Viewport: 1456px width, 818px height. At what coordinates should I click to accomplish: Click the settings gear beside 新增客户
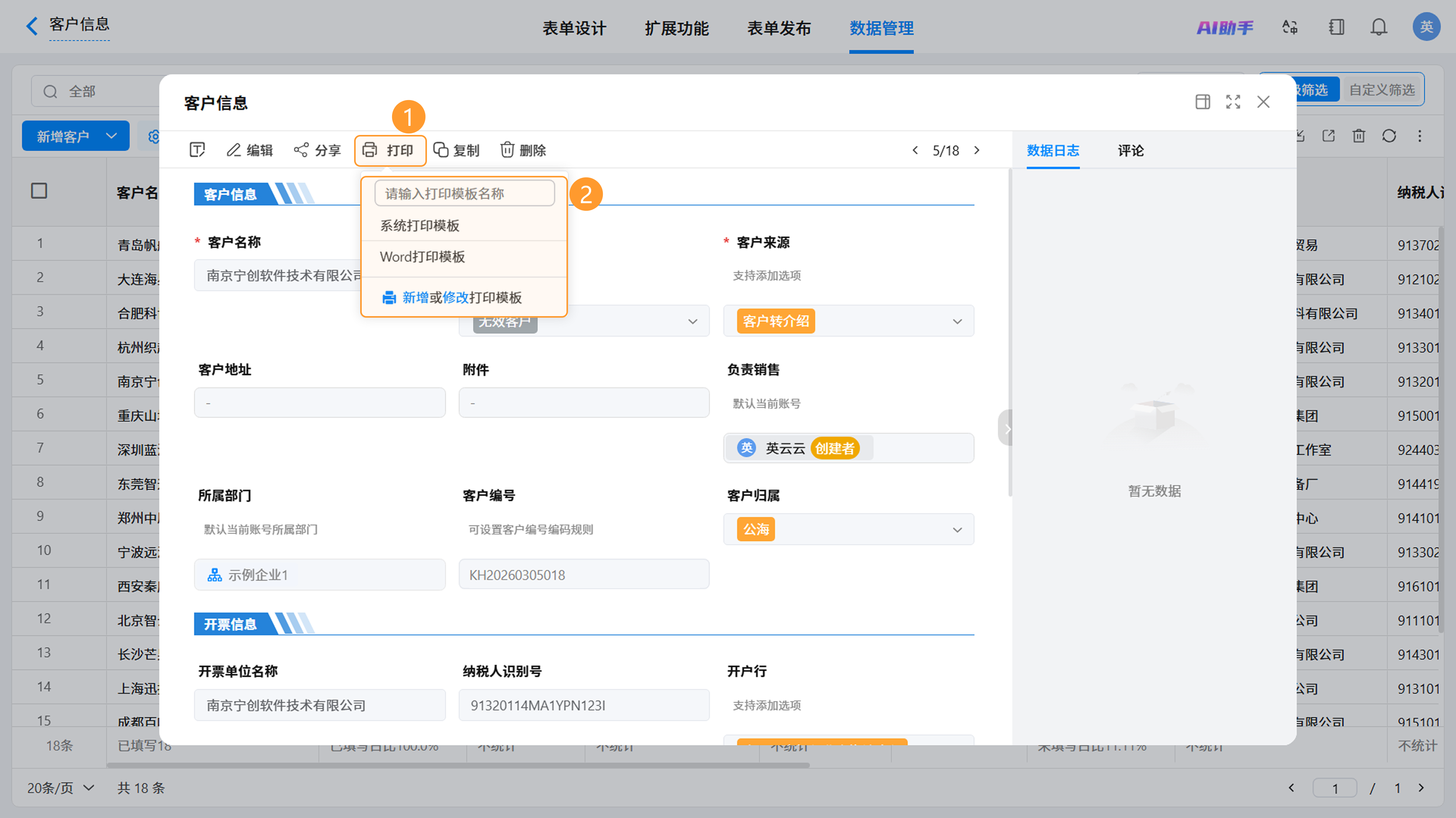[153, 137]
